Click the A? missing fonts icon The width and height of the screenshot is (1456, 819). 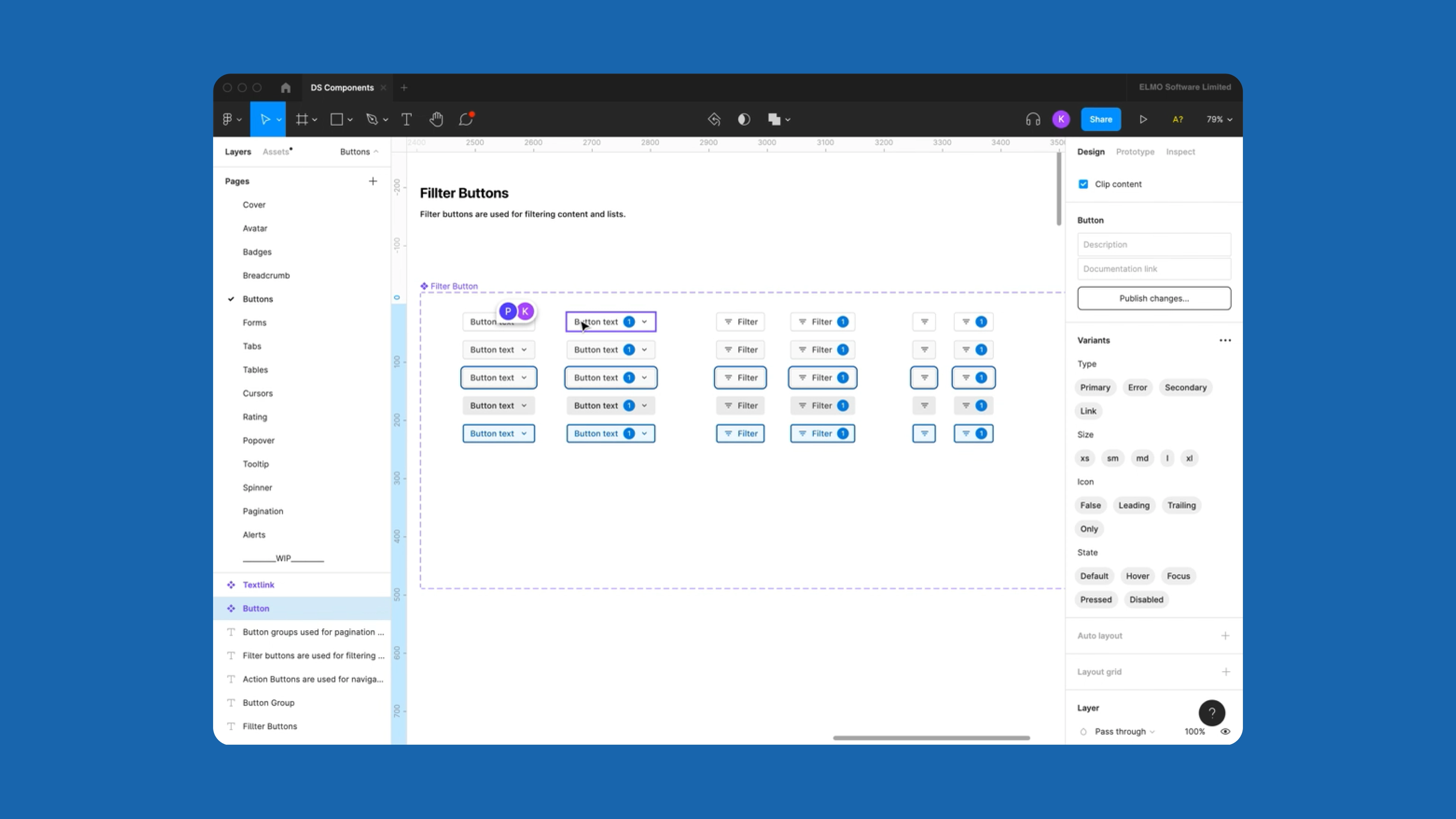click(x=1177, y=119)
